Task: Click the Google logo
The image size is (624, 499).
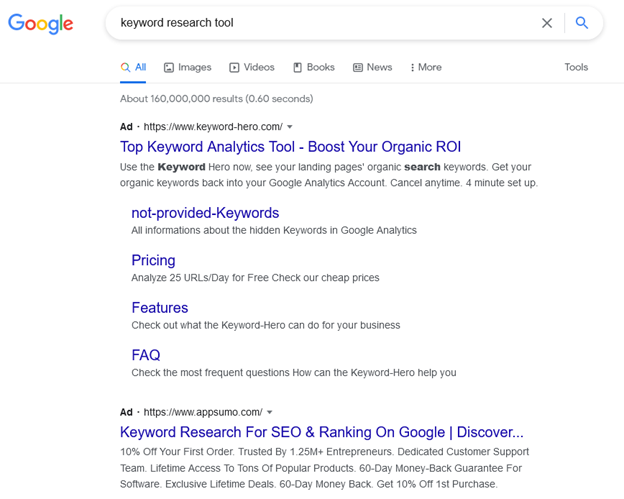Action: click(41, 23)
